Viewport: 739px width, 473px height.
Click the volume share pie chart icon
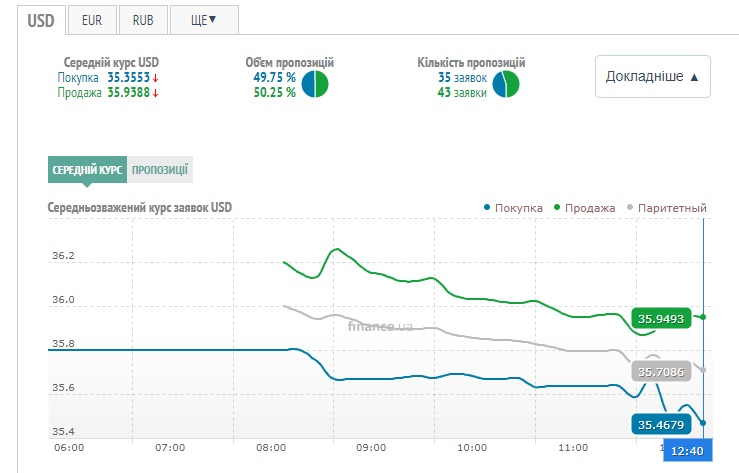pos(316,84)
